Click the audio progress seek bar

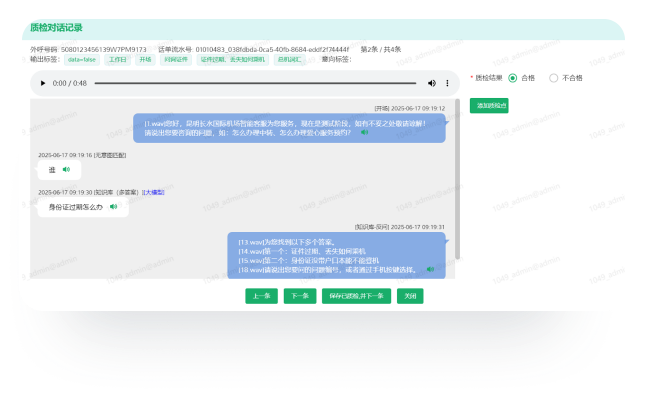[x=255, y=83]
